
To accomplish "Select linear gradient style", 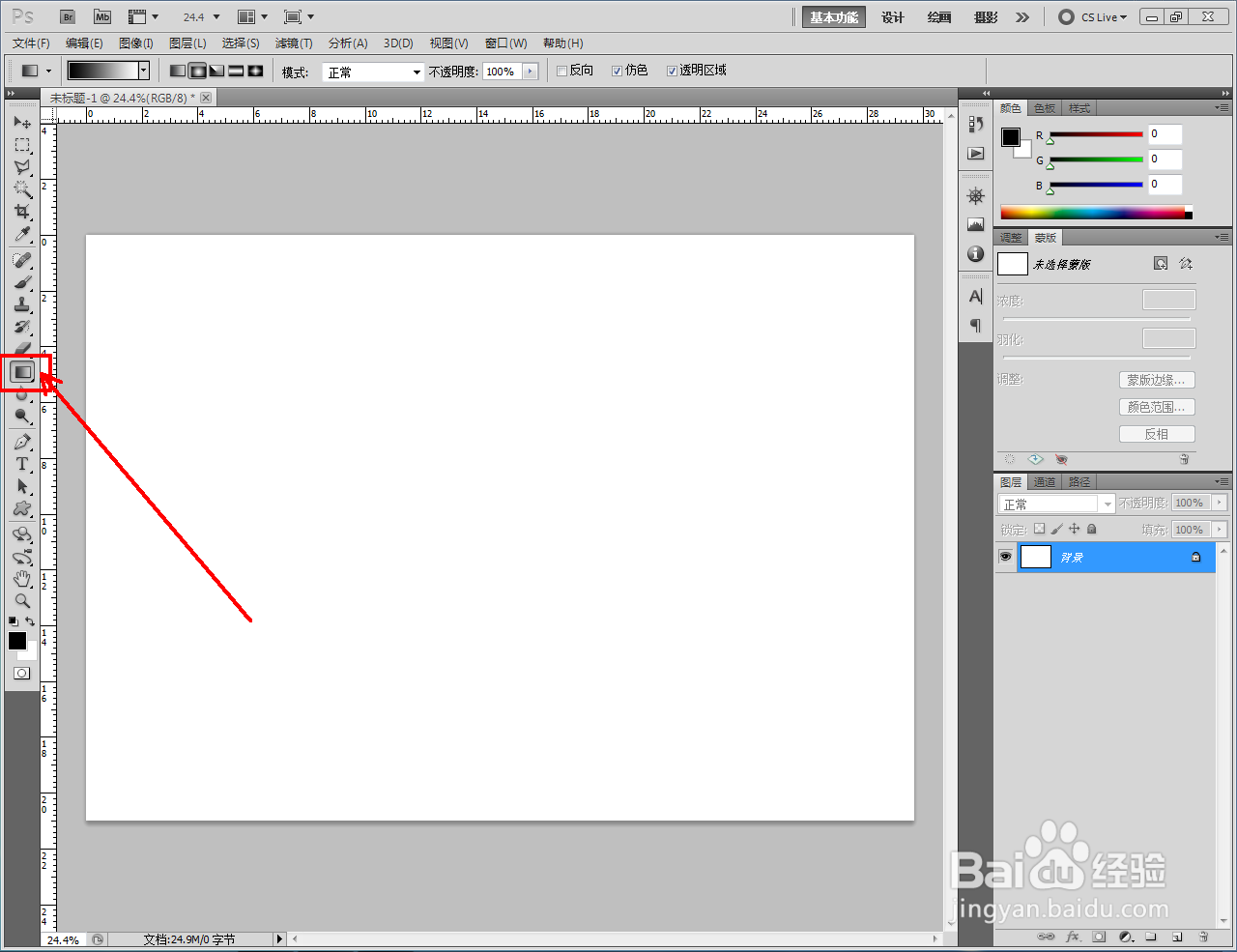I will pos(178,71).
